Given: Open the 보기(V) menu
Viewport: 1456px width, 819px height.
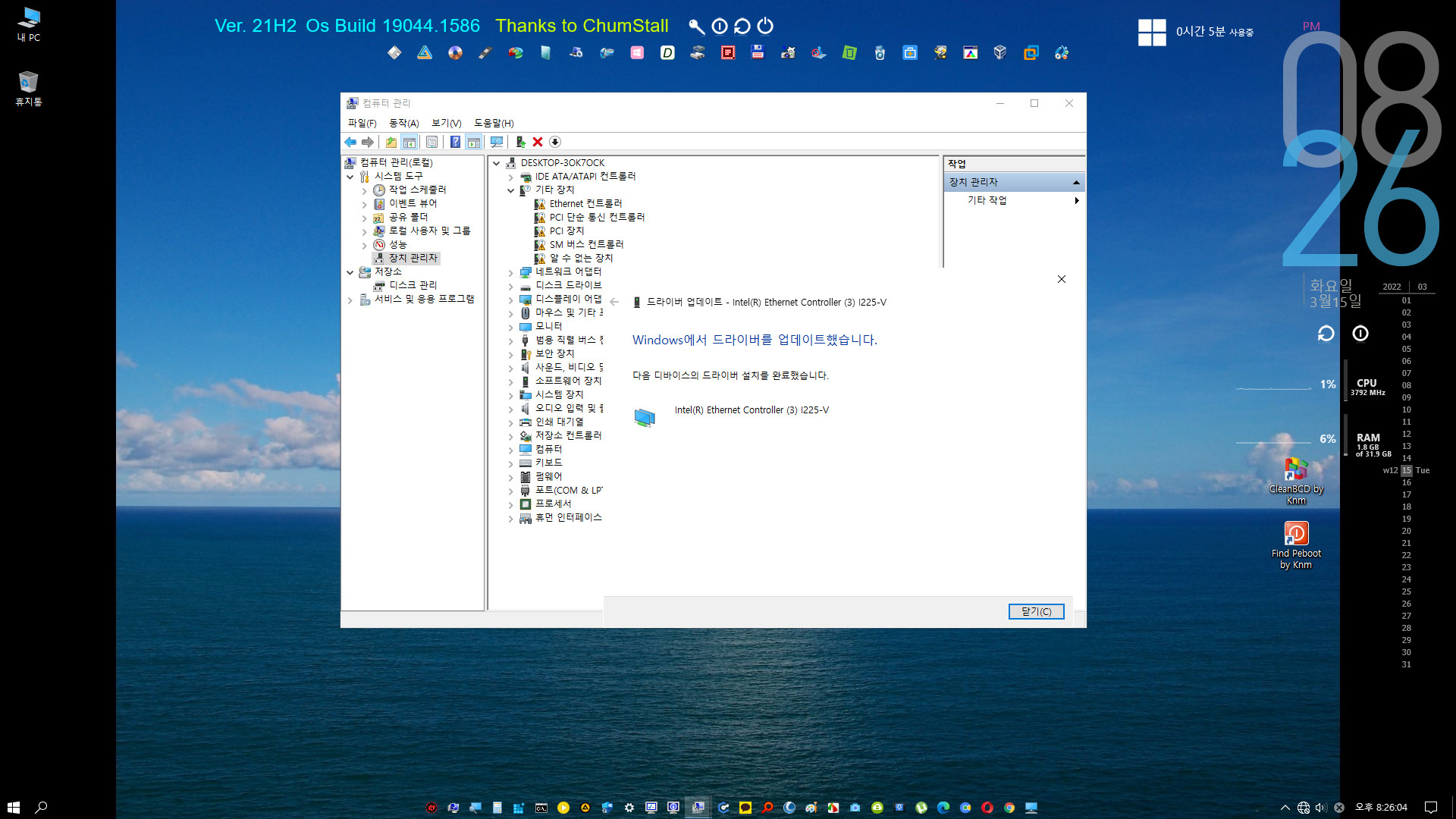Looking at the screenshot, I should pos(446,123).
